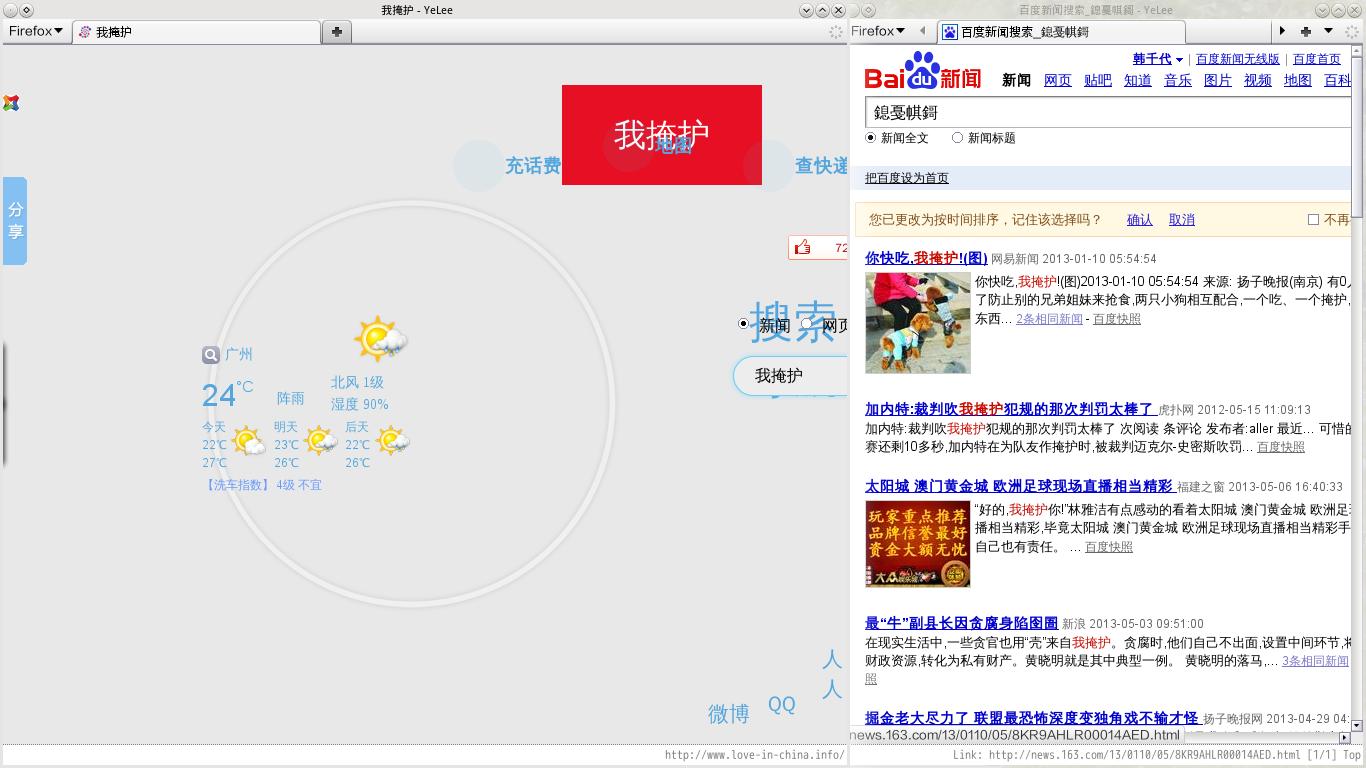This screenshot has height=768, width=1366.
Task: Open headline 太阳城 澳门黄金城
Action: point(1019,486)
